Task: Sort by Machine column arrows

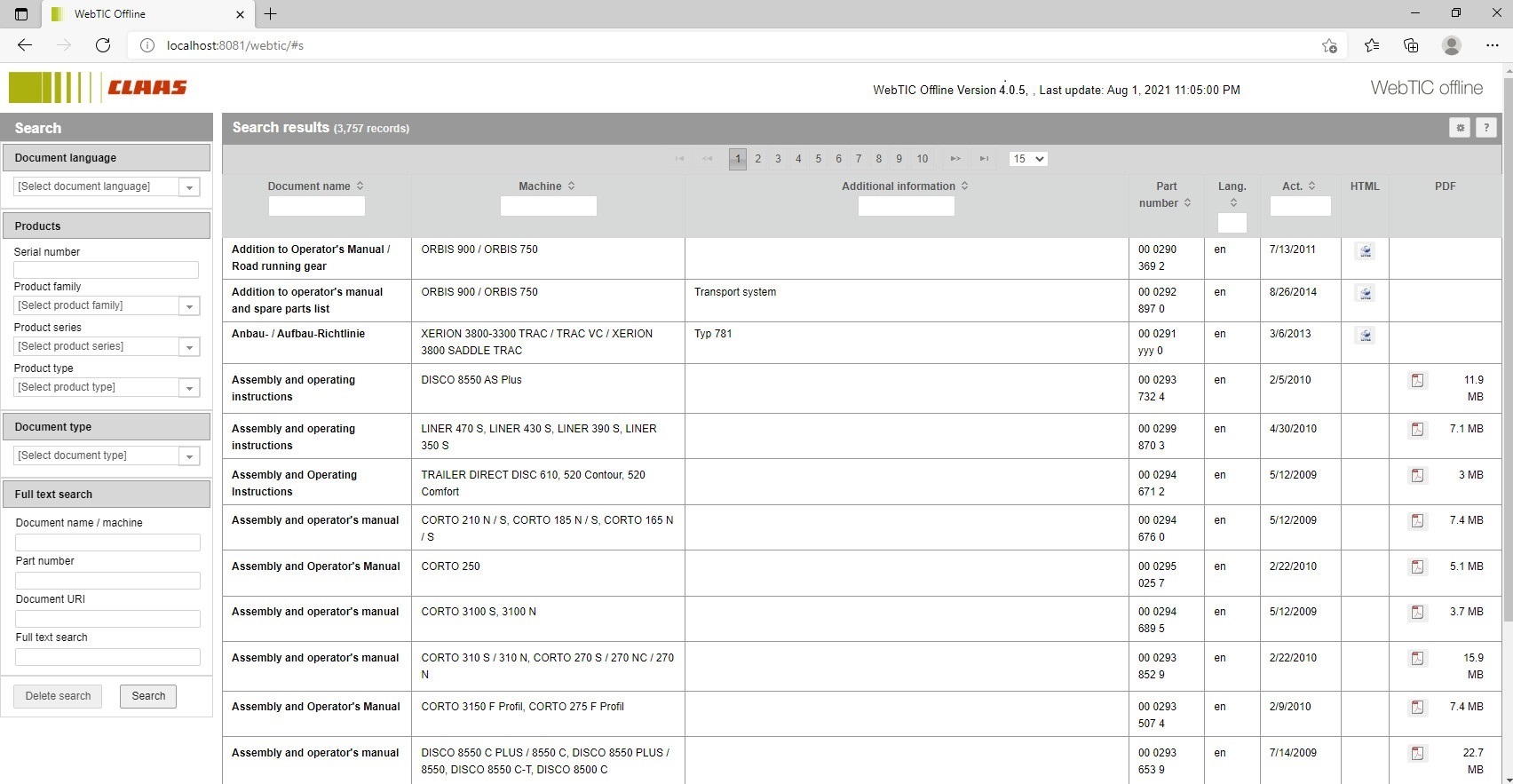Action: (x=572, y=186)
